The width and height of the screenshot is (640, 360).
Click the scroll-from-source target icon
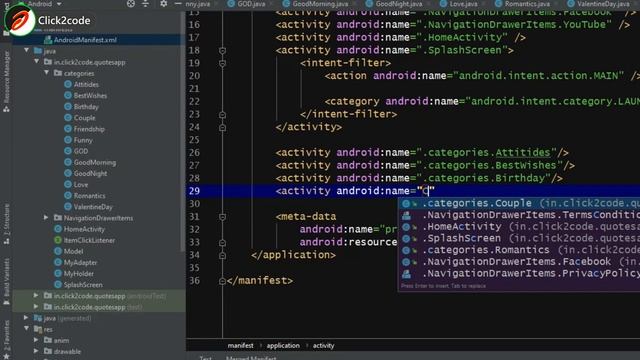131,4
